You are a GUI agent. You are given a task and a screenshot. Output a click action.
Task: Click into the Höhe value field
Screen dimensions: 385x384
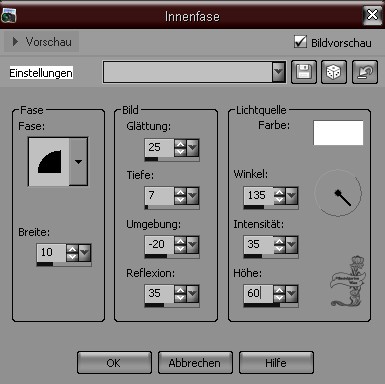point(258,293)
